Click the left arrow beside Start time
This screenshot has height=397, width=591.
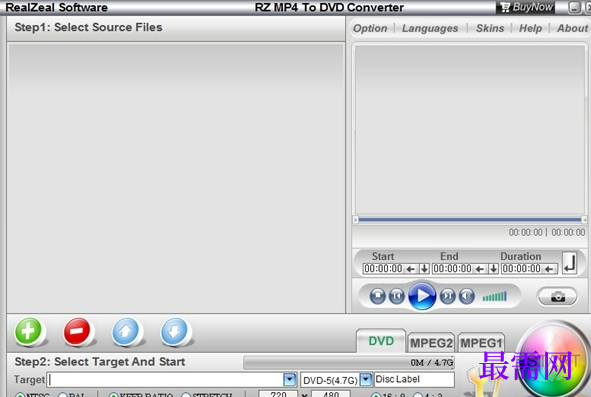pyautogui.click(x=411, y=269)
